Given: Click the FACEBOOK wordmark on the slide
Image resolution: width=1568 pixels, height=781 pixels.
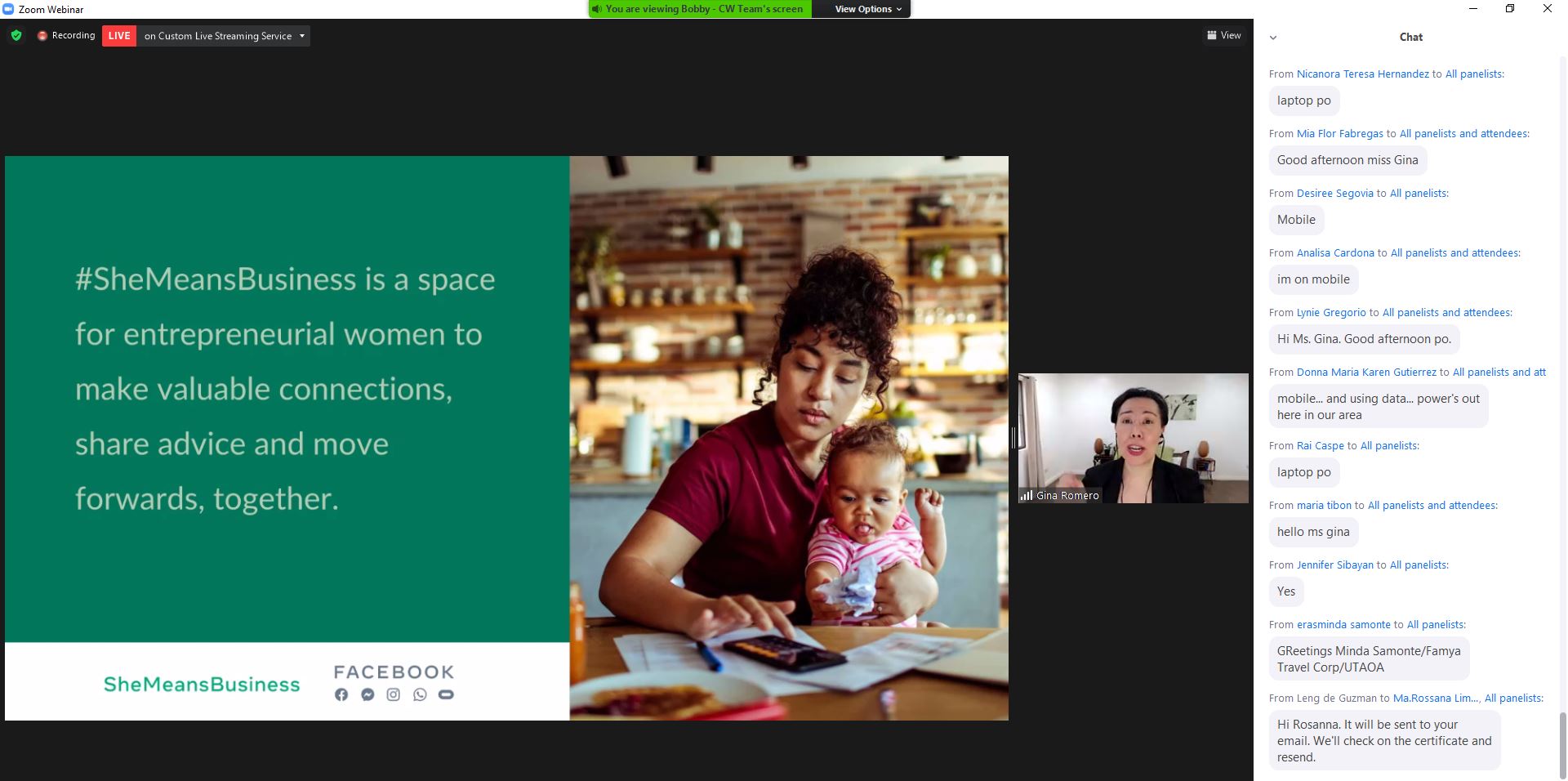Looking at the screenshot, I should [394, 672].
